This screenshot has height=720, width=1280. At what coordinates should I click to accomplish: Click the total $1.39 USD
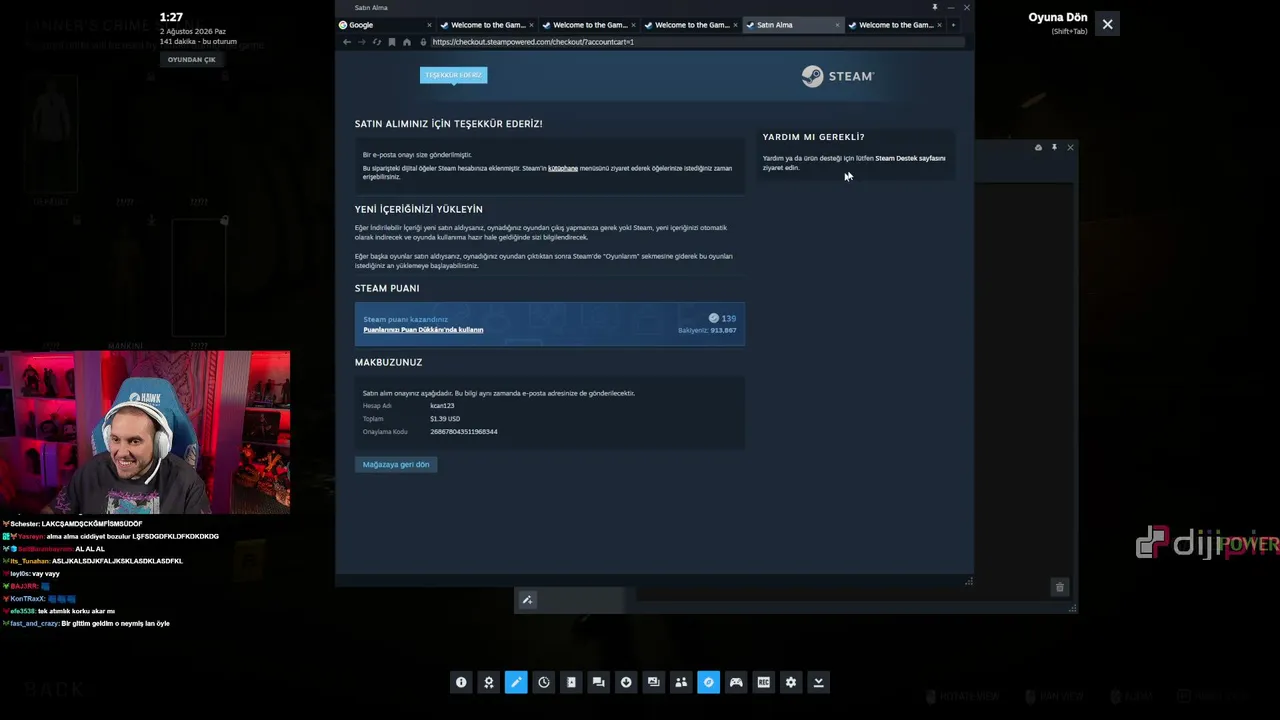pyautogui.click(x=445, y=419)
